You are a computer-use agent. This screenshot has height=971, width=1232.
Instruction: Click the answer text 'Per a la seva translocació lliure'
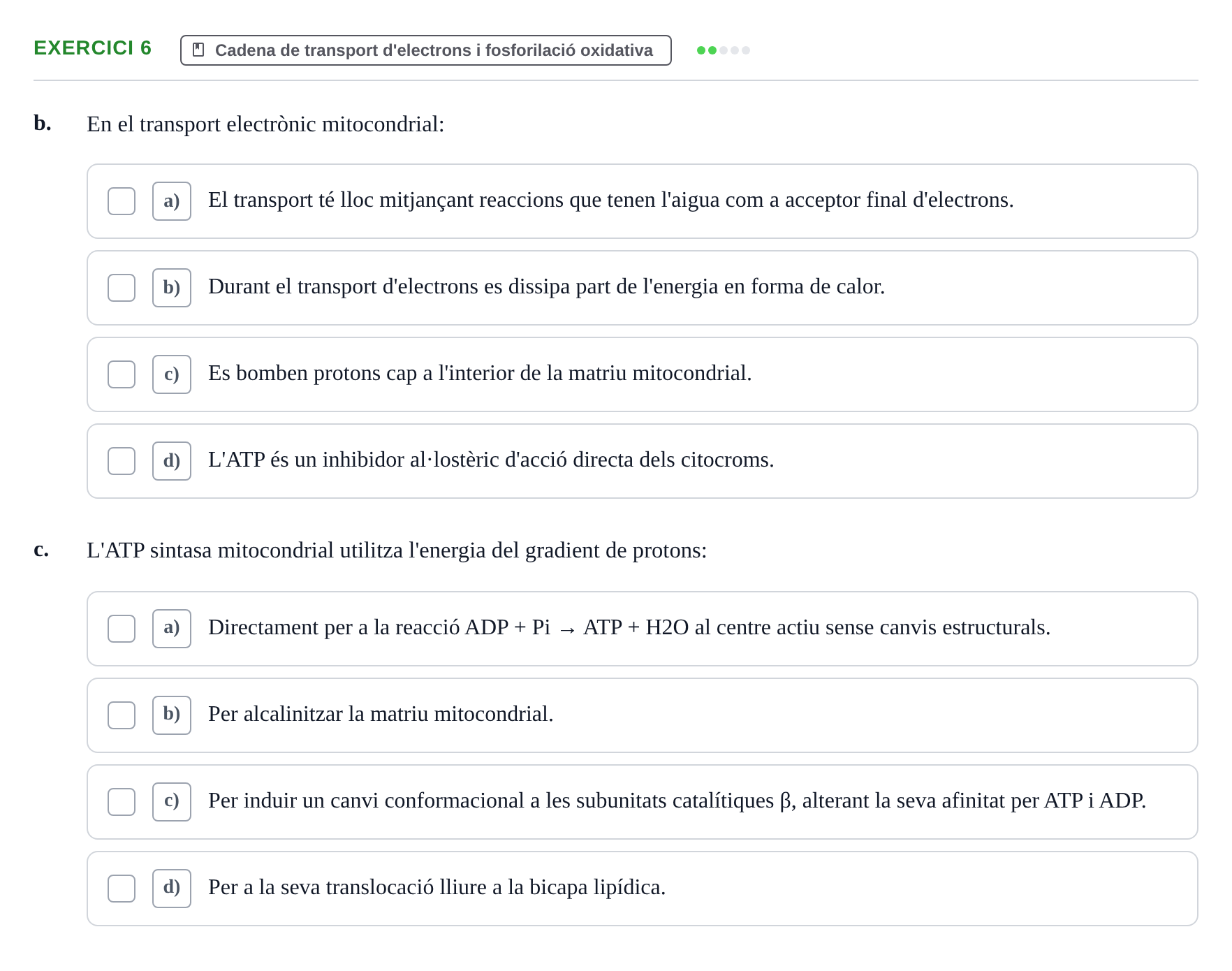(x=437, y=887)
